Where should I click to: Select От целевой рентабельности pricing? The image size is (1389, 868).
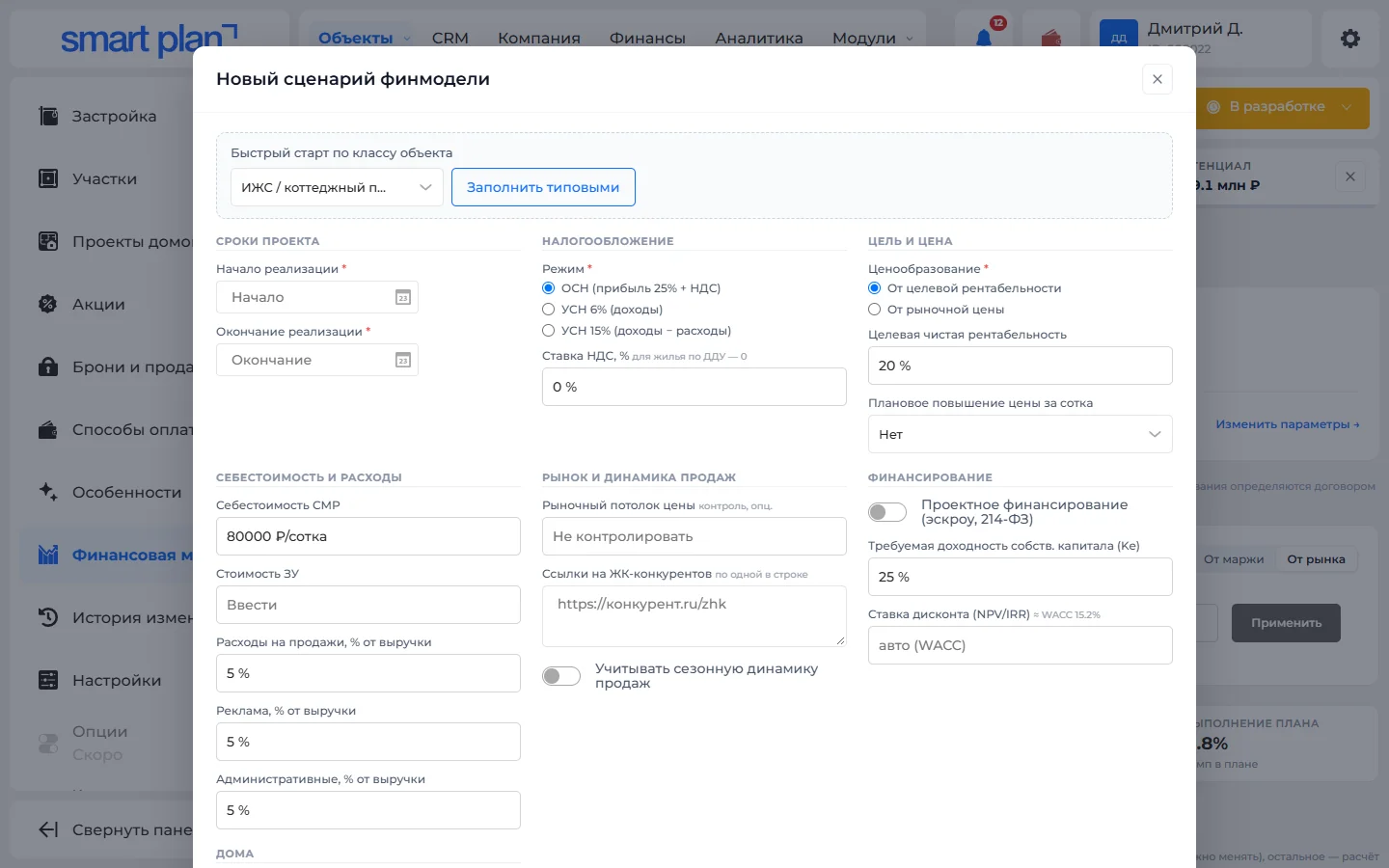pos(874,288)
